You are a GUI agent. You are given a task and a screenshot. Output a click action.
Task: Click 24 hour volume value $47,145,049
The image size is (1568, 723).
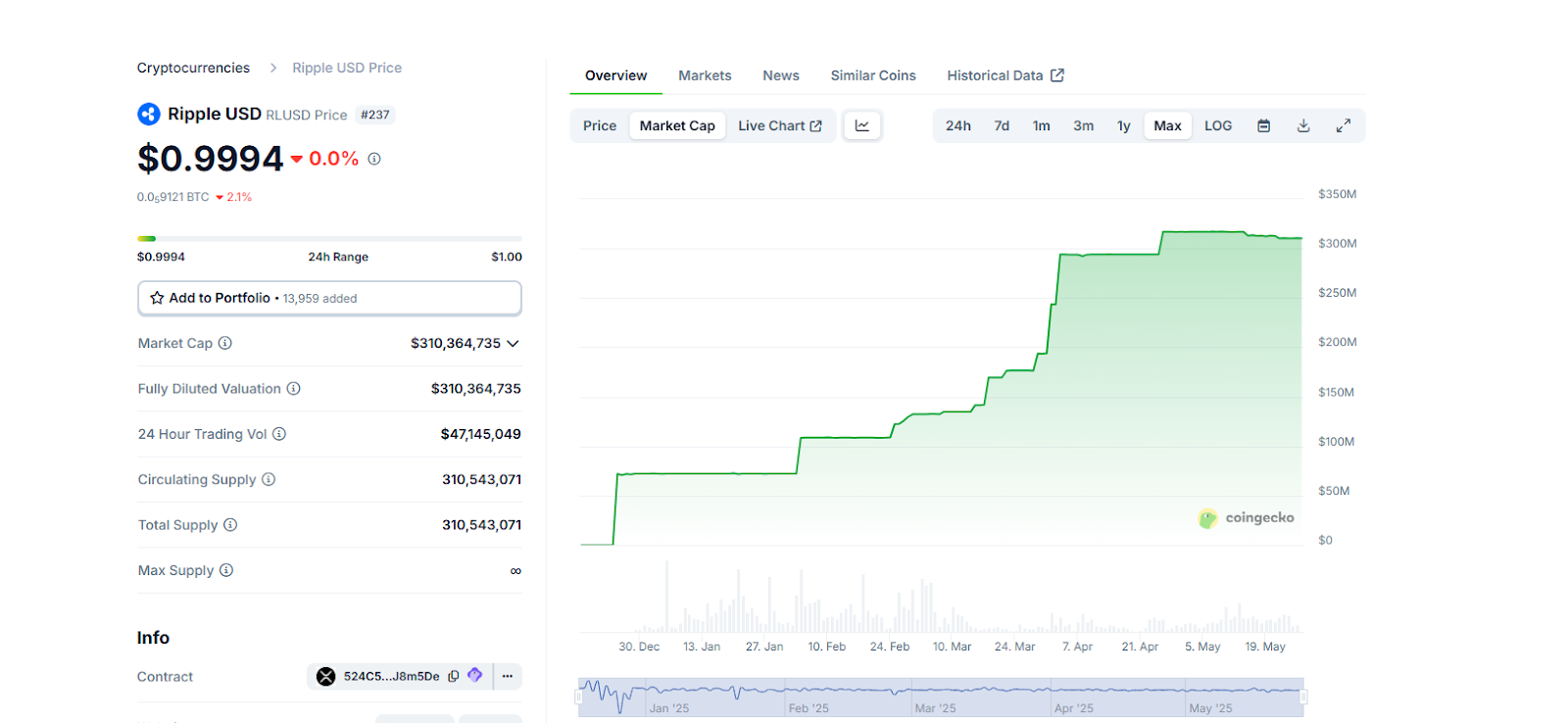[x=480, y=434]
